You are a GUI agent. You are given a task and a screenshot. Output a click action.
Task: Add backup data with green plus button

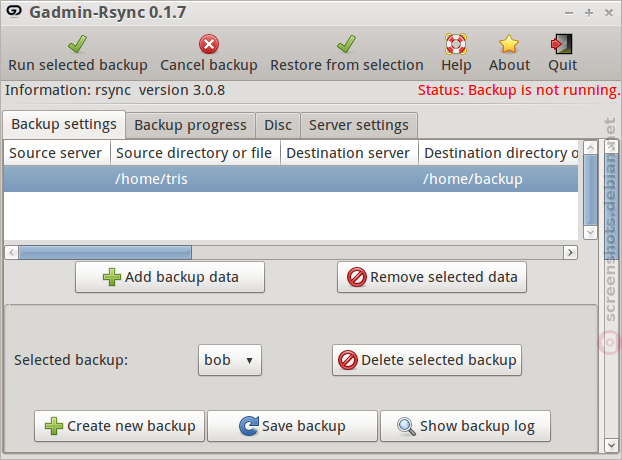(170, 277)
